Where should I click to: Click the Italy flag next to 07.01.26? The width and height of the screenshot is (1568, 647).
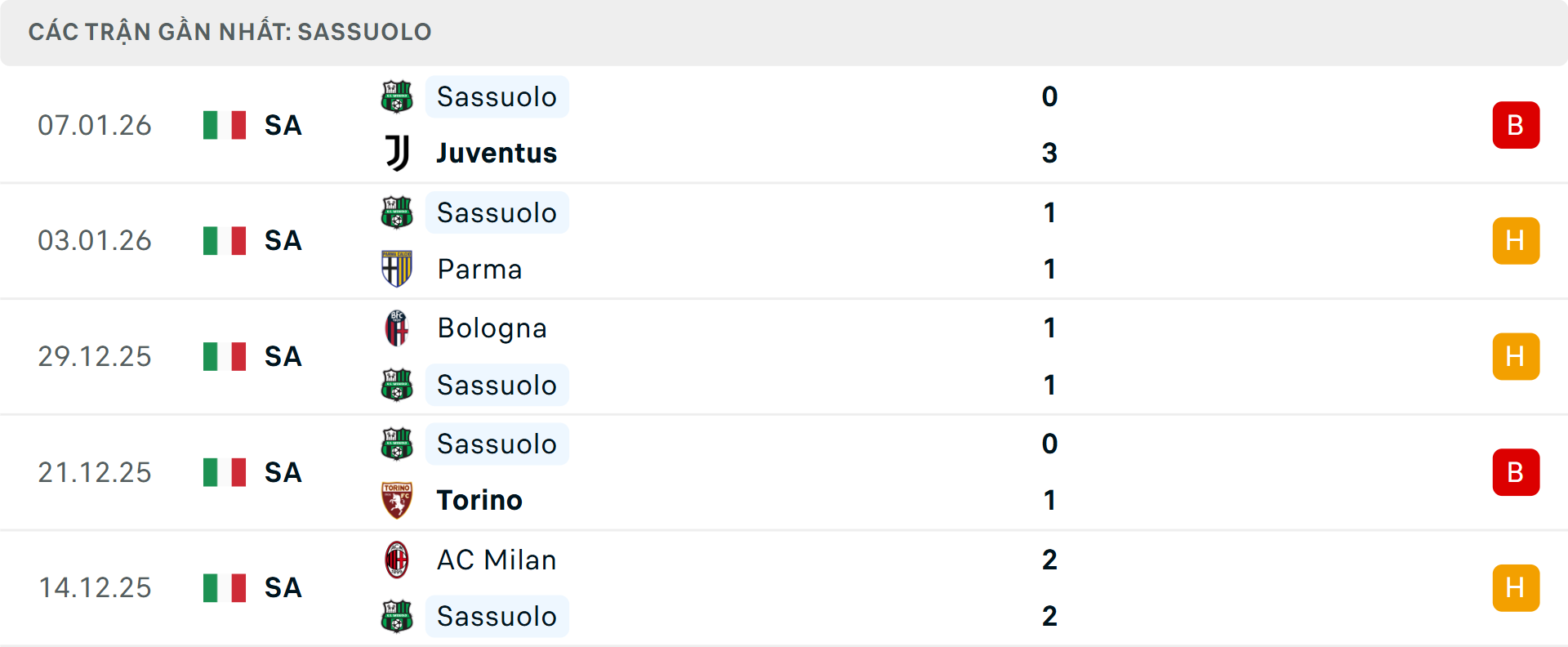tap(225, 125)
